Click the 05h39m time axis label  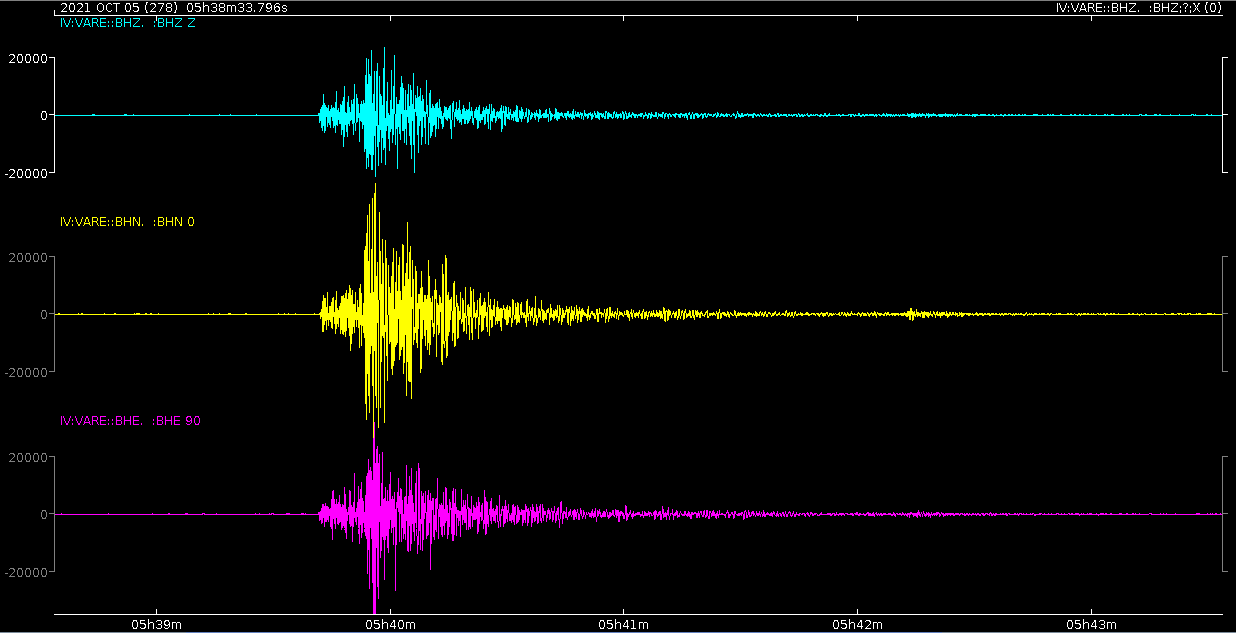click(156, 624)
